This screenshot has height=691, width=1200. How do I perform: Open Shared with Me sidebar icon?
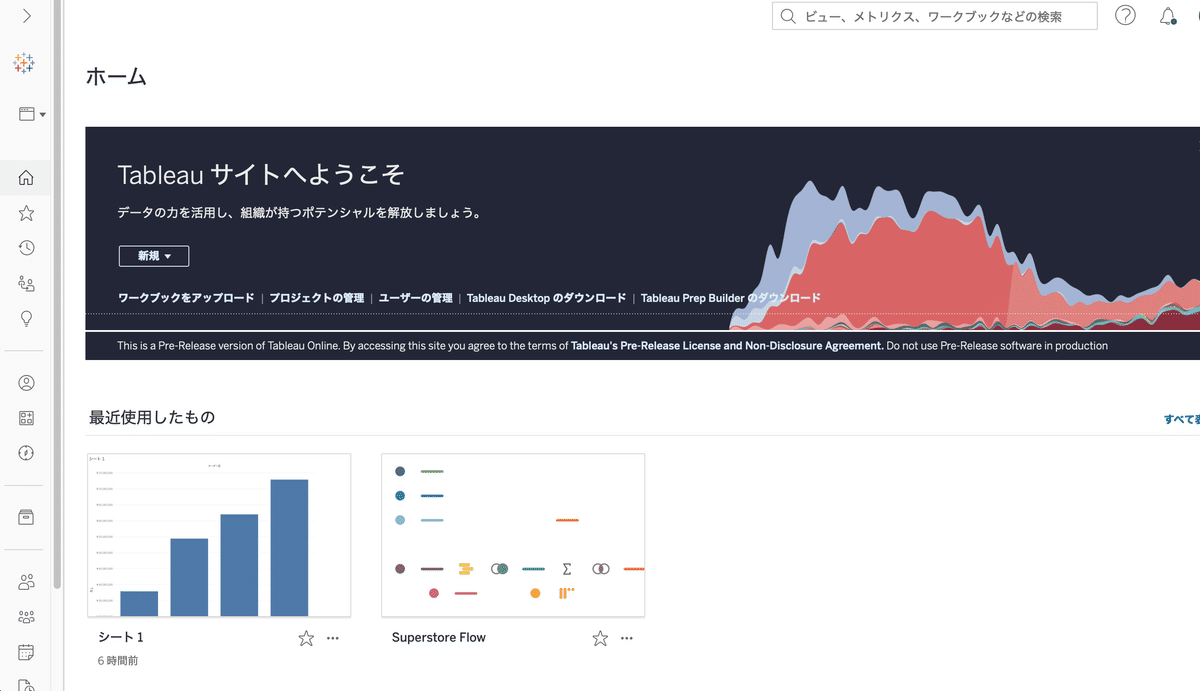[x=27, y=284]
